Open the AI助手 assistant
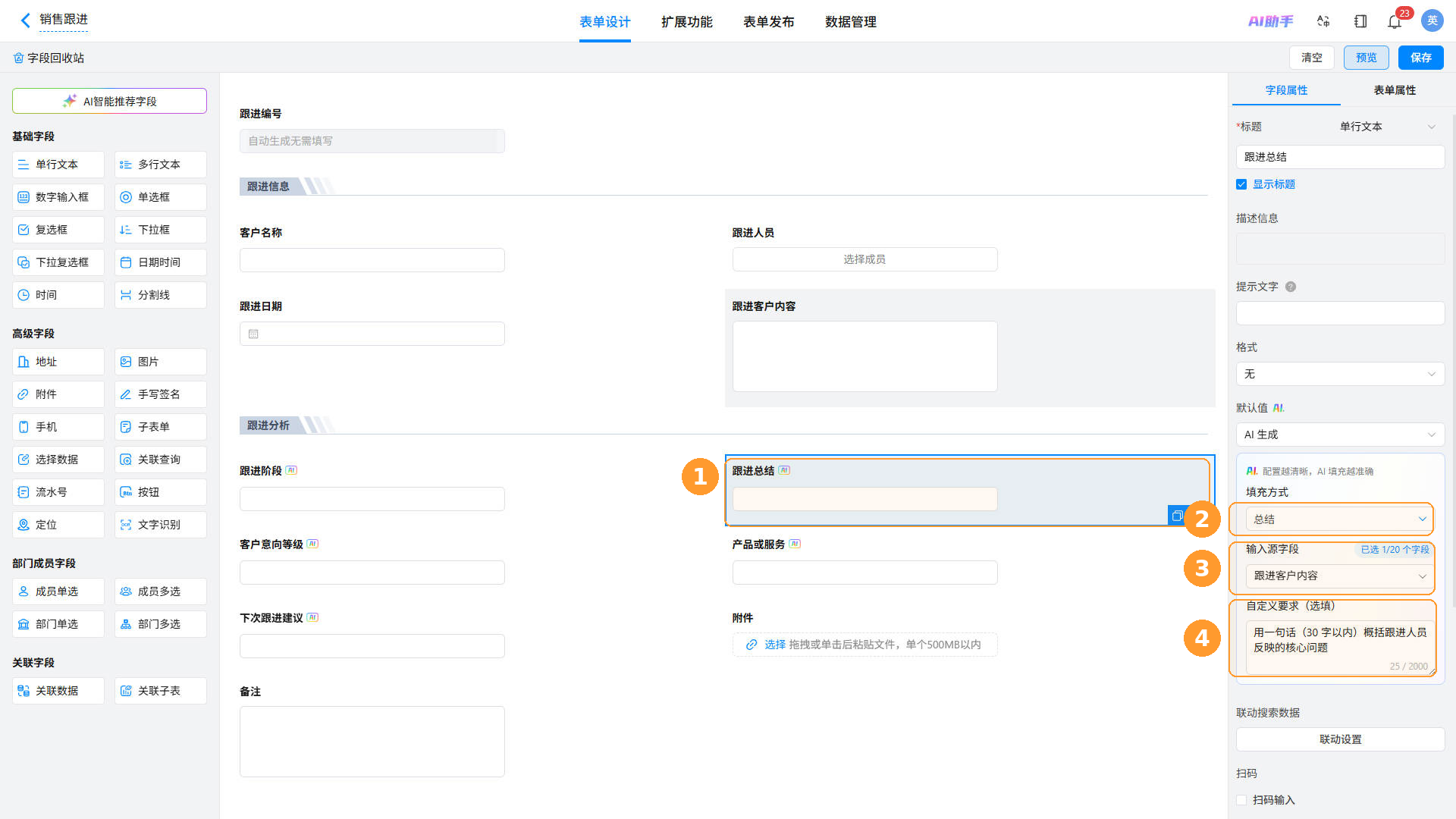 coord(1270,21)
